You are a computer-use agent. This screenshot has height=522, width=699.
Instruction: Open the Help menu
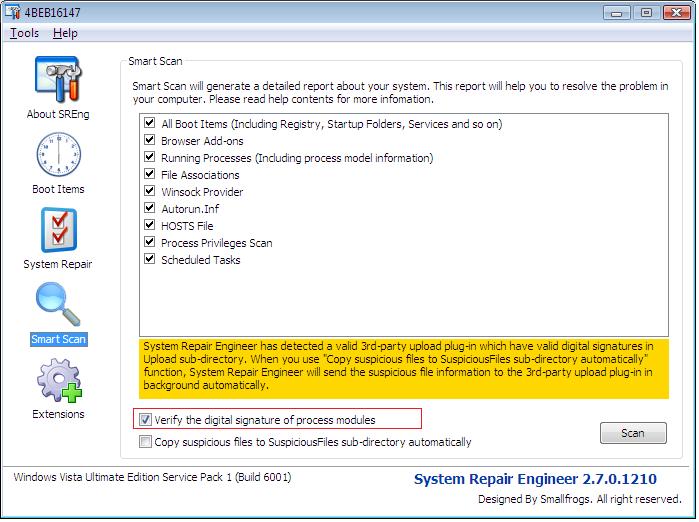(x=65, y=33)
